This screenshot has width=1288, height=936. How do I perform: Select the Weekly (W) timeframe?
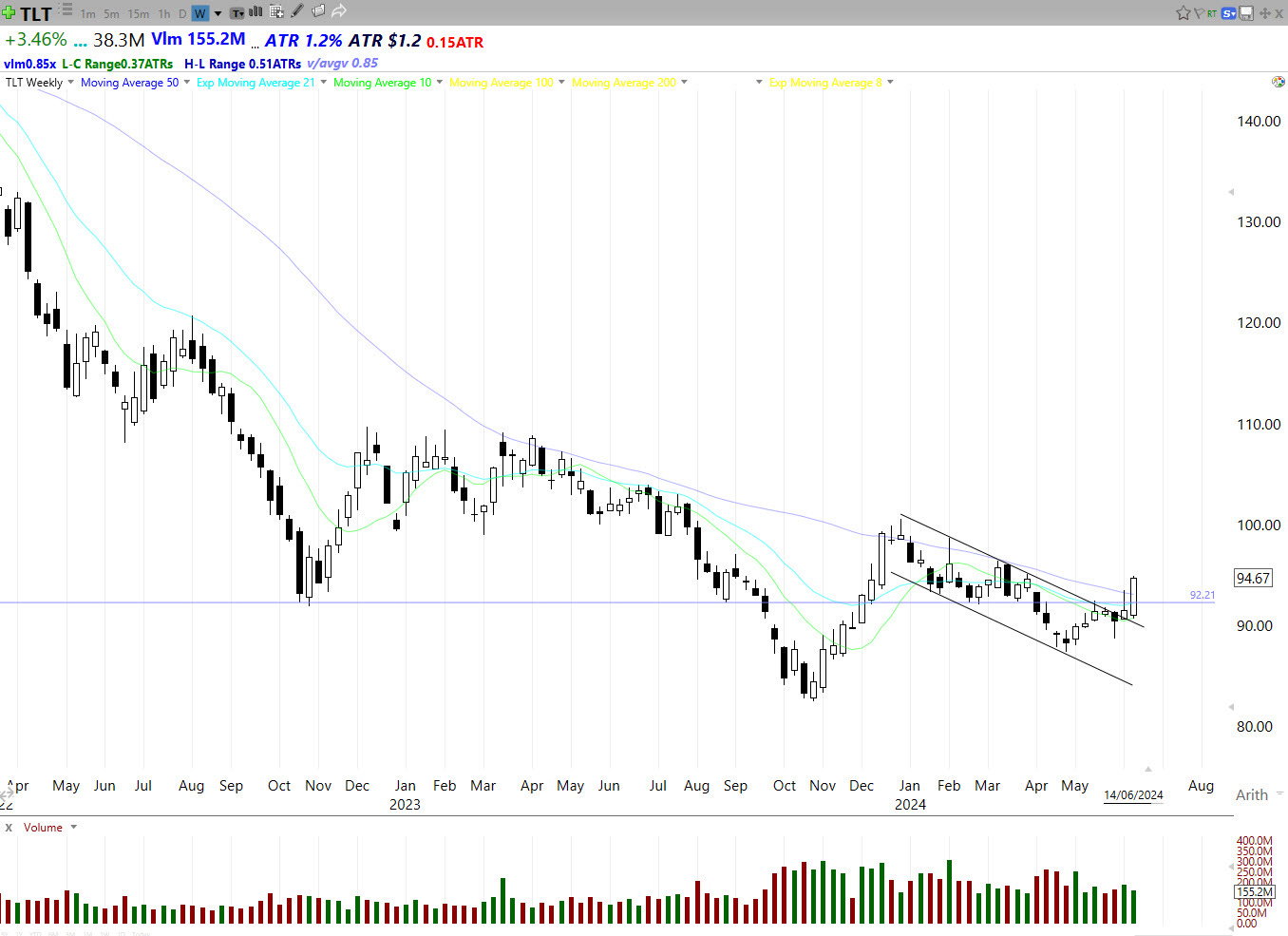click(x=200, y=13)
